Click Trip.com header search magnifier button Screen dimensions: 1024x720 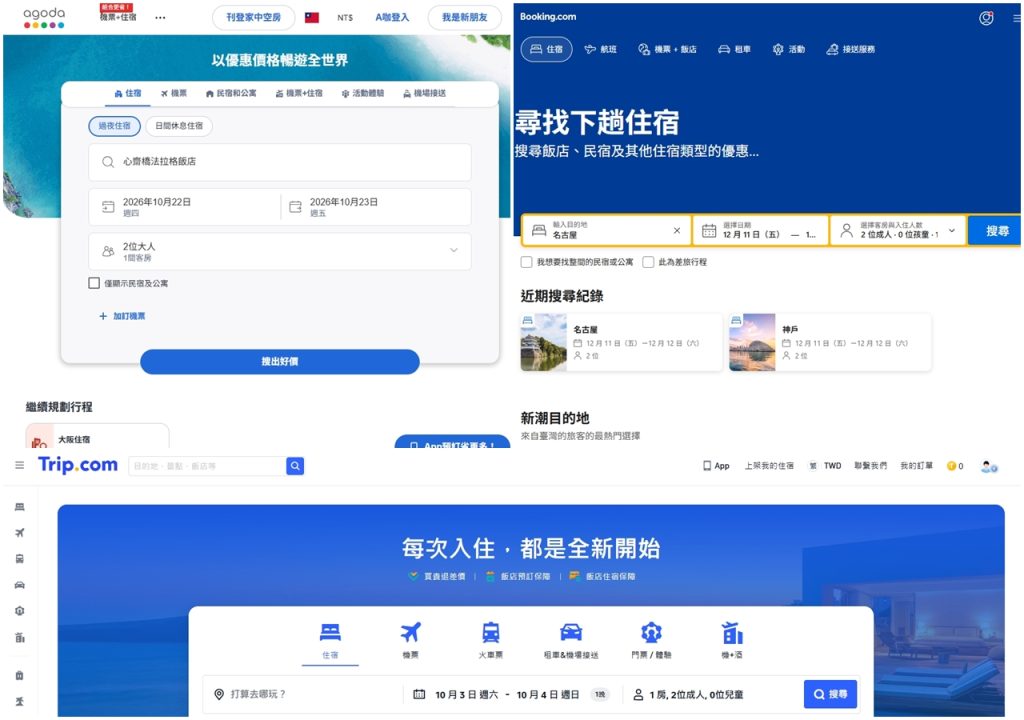click(x=295, y=466)
